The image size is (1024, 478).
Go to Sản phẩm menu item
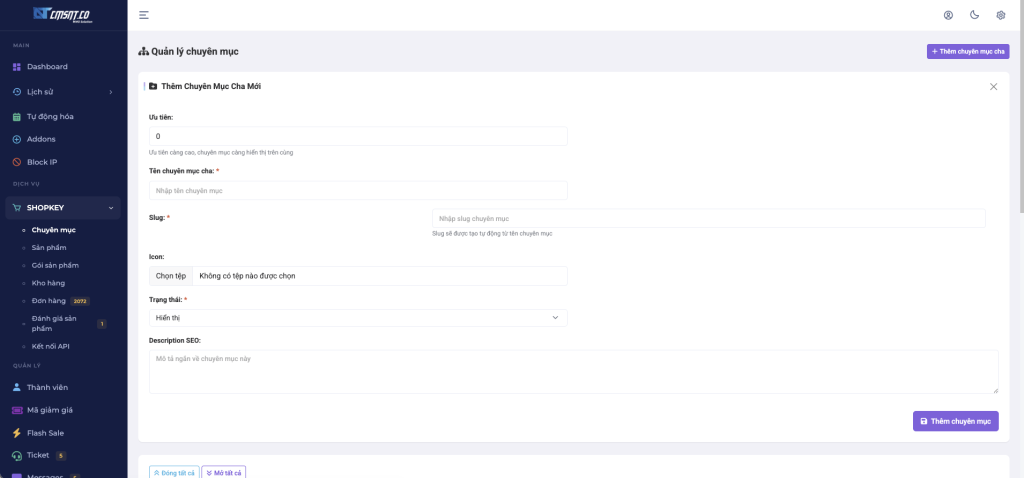tap(49, 248)
